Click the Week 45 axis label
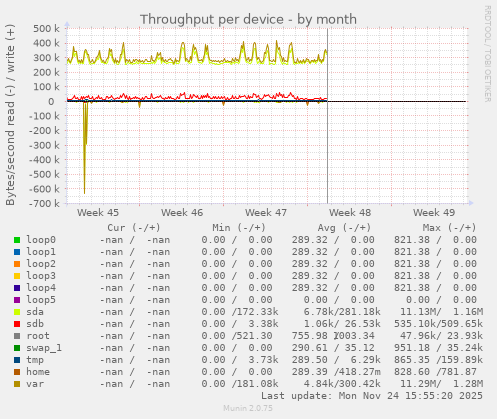This screenshot has width=497, height=419. [98, 213]
